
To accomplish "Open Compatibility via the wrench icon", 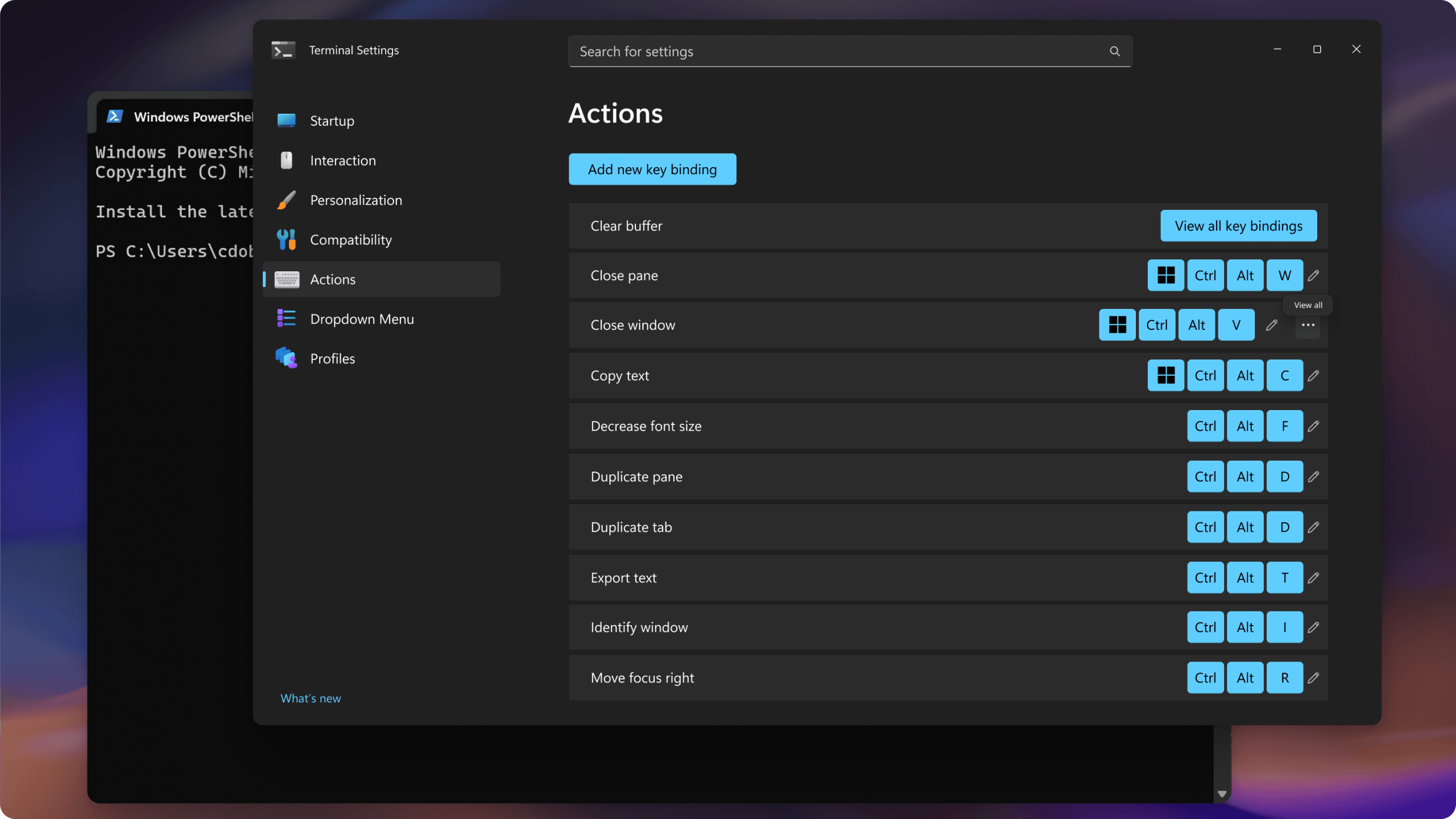I will coord(286,239).
